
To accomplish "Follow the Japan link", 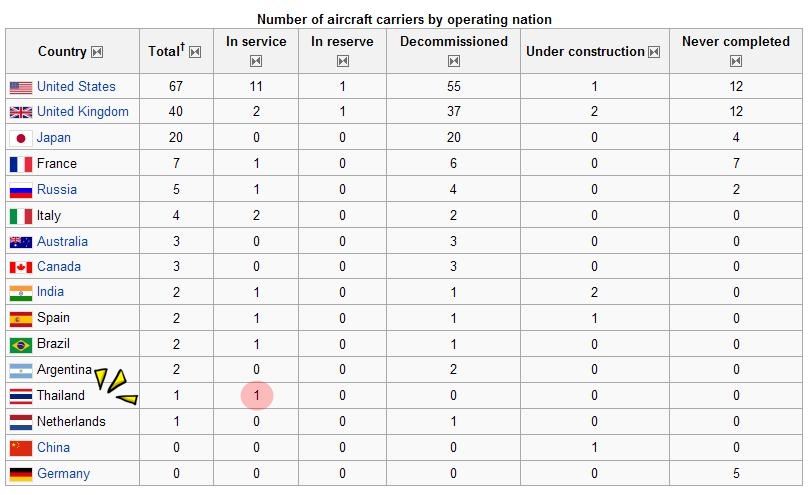I will coord(54,137).
